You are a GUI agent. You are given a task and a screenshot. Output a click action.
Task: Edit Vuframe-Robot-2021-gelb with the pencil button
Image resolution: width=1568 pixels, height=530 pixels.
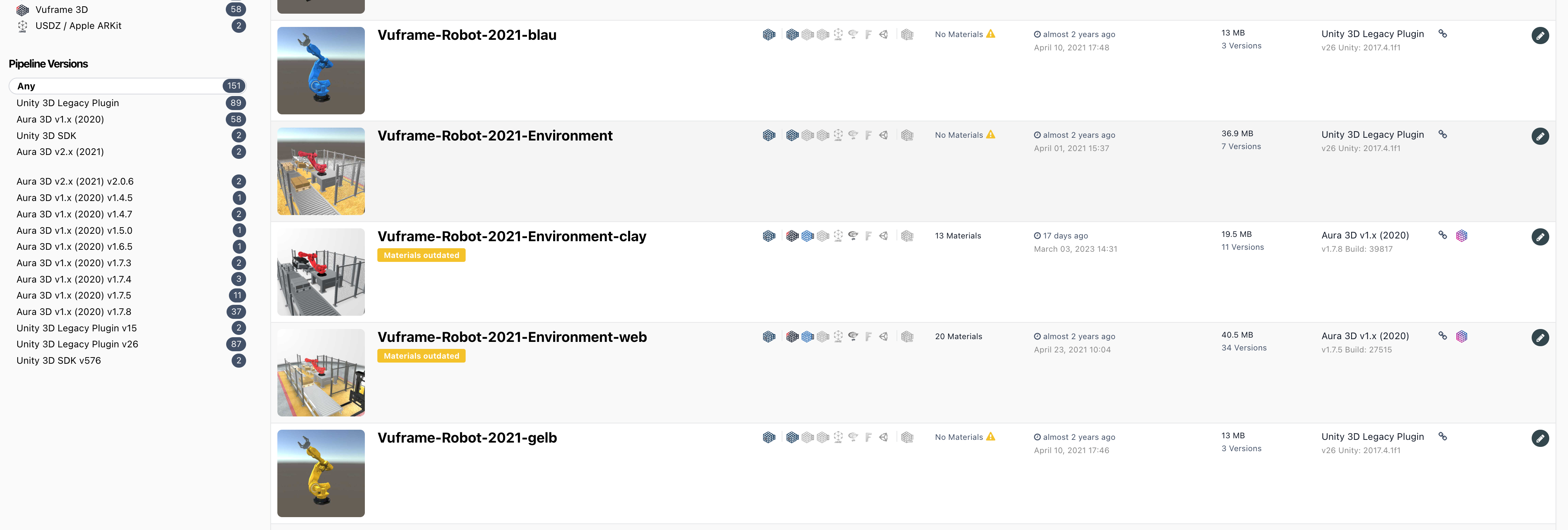(x=1540, y=438)
